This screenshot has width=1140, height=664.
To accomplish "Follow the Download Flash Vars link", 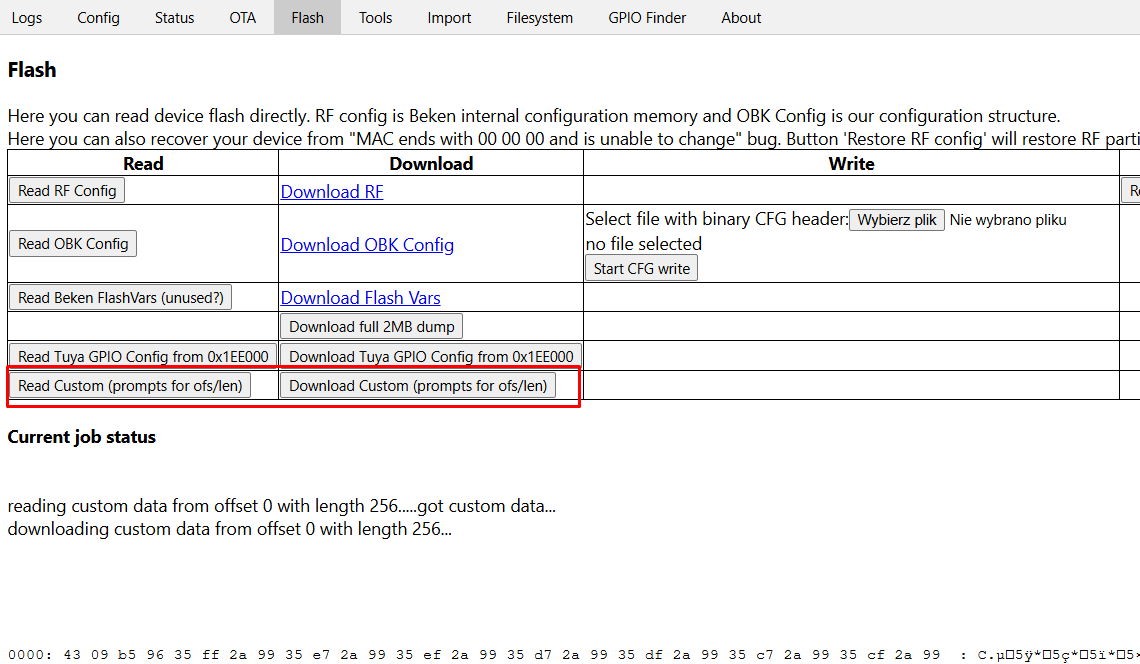I will 361,297.
